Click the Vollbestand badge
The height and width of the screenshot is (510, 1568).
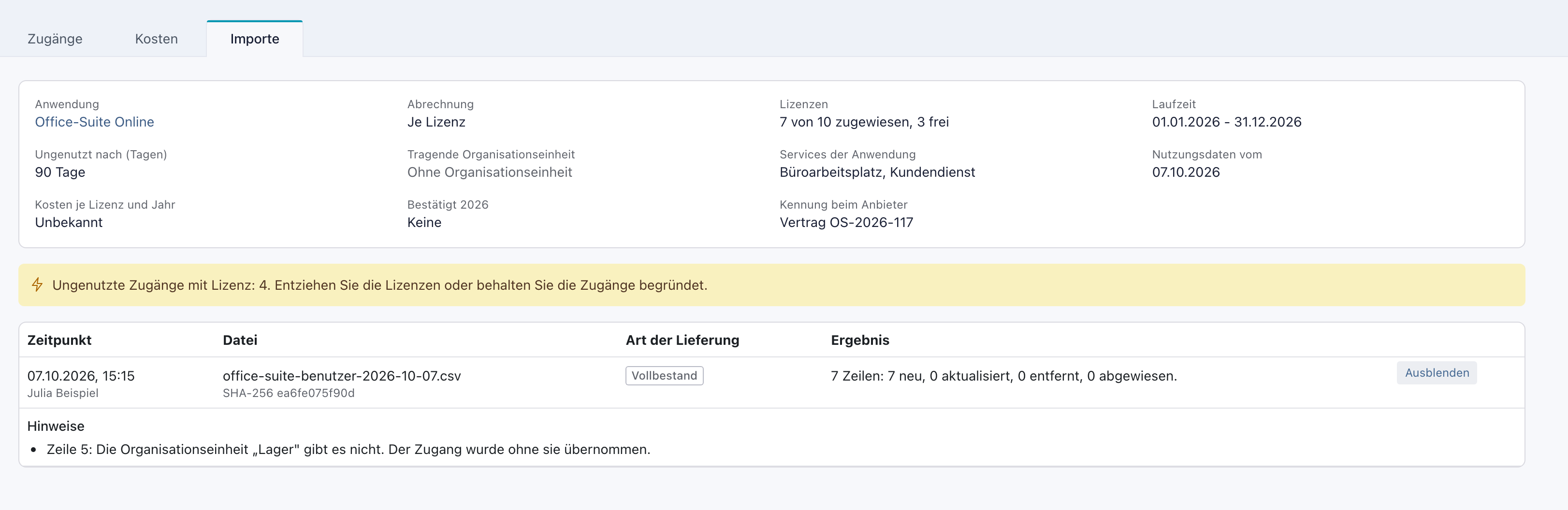click(664, 376)
